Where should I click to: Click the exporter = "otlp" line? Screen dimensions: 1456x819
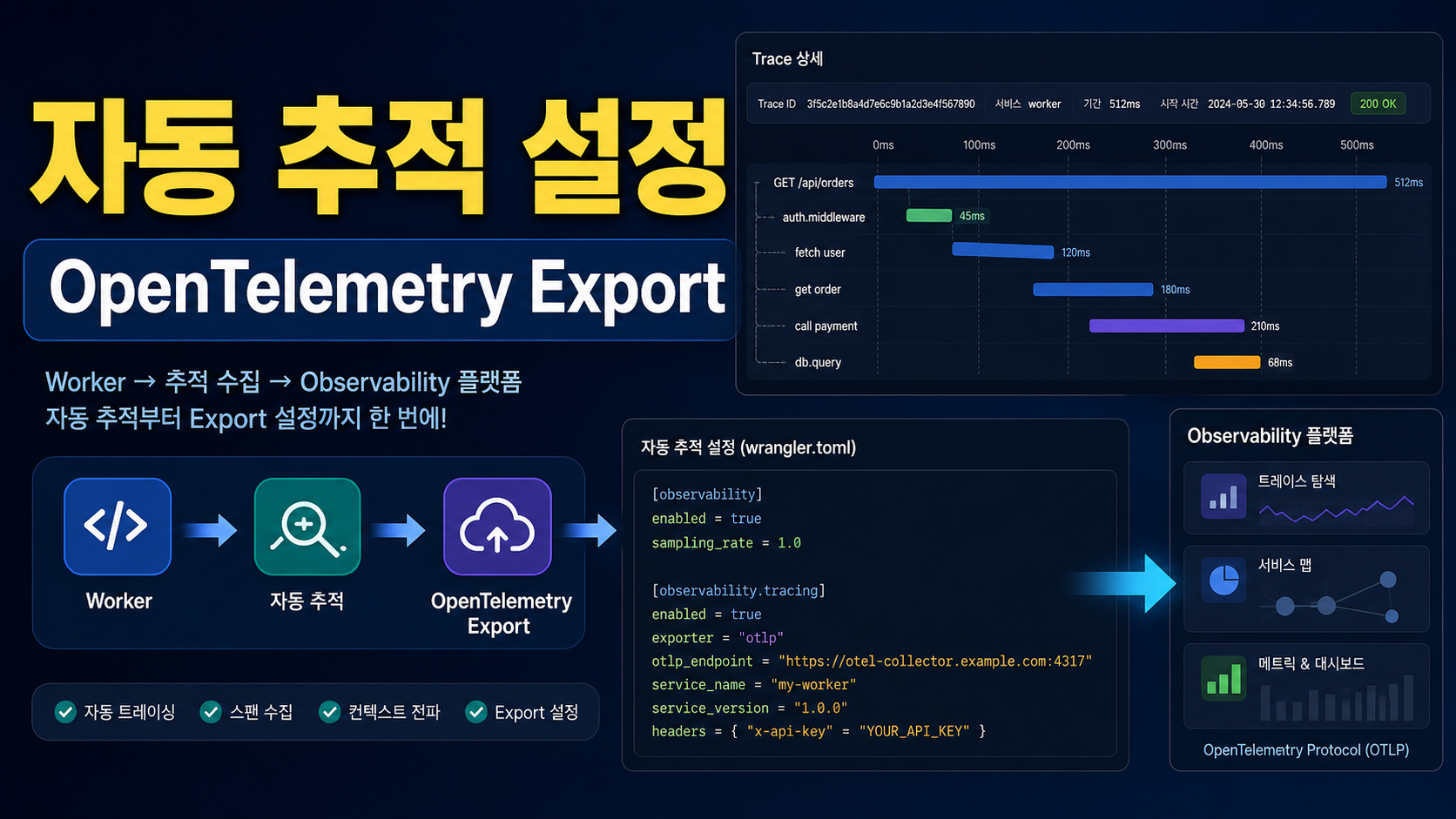pos(718,637)
